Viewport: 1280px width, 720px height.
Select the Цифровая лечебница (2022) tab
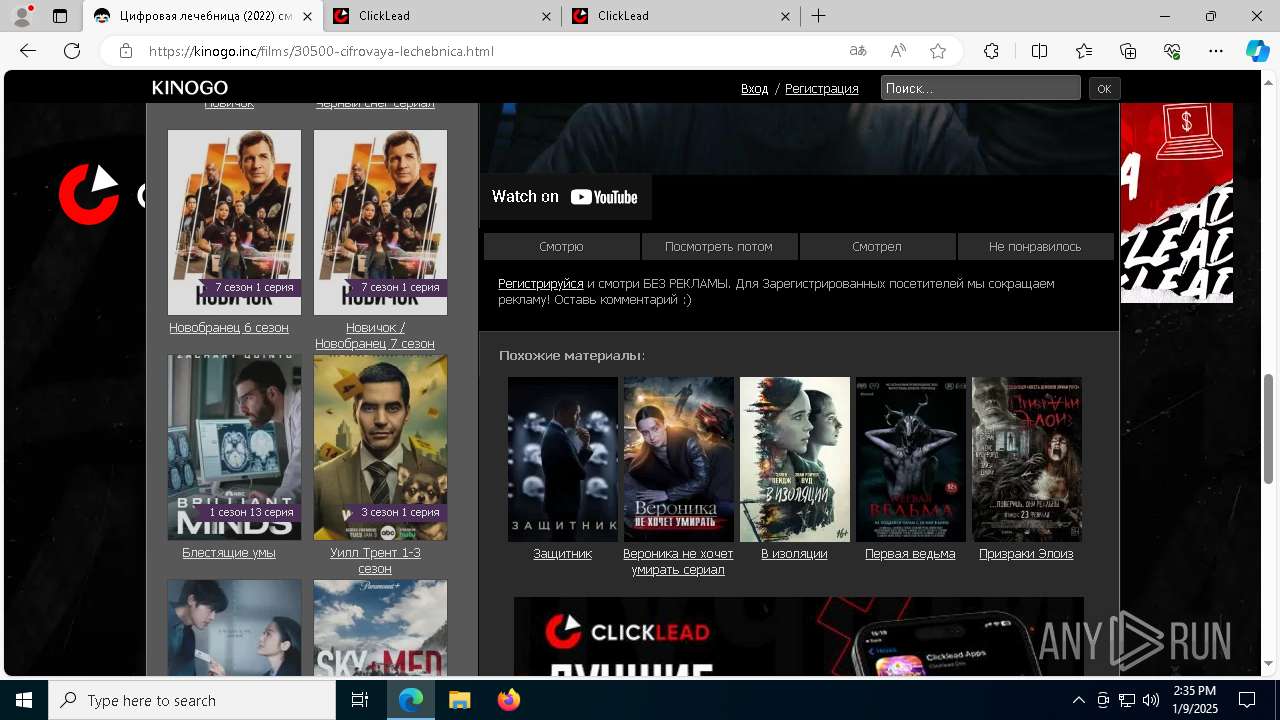tap(203, 16)
